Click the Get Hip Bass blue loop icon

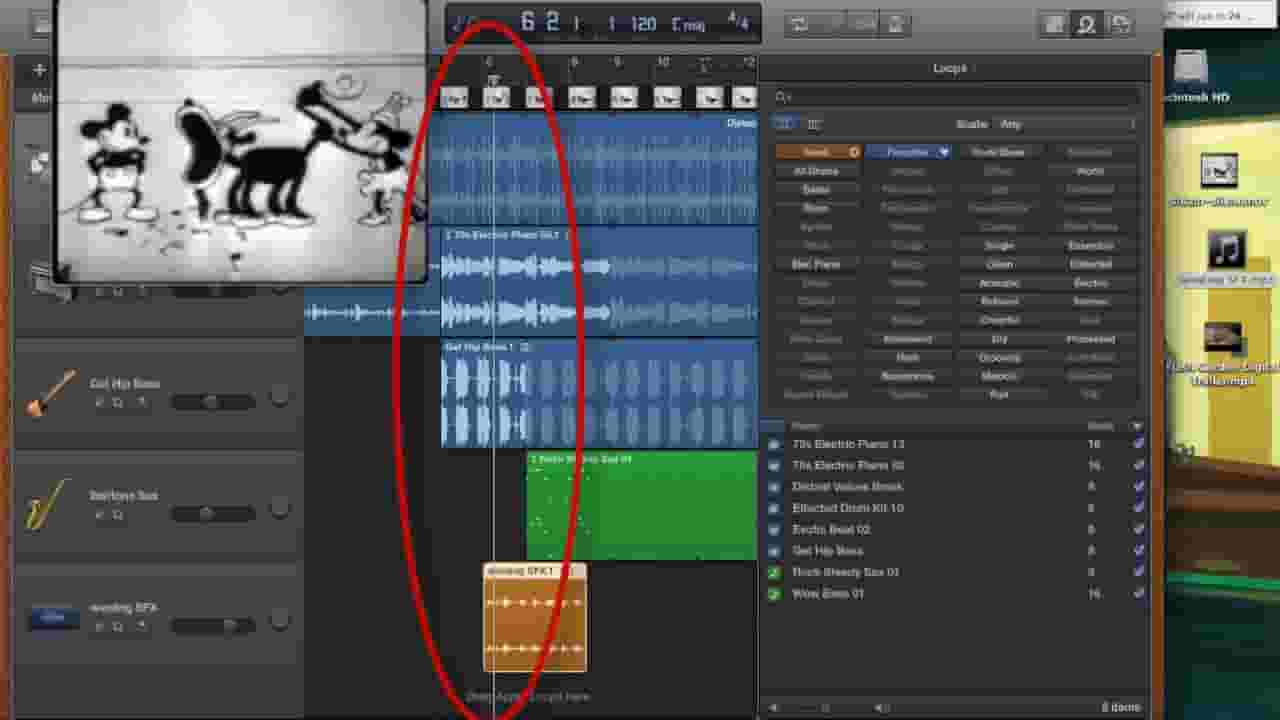tap(773, 551)
